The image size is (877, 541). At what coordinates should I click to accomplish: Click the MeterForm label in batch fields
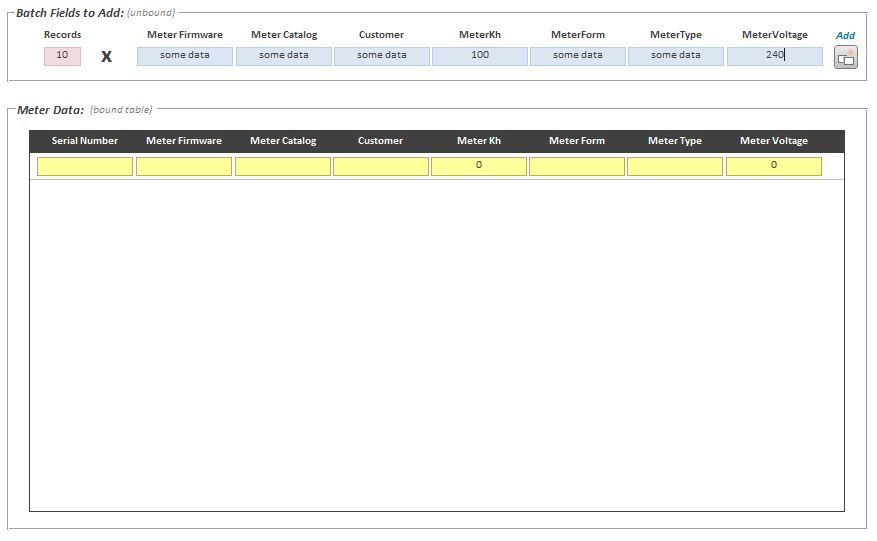pos(578,35)
